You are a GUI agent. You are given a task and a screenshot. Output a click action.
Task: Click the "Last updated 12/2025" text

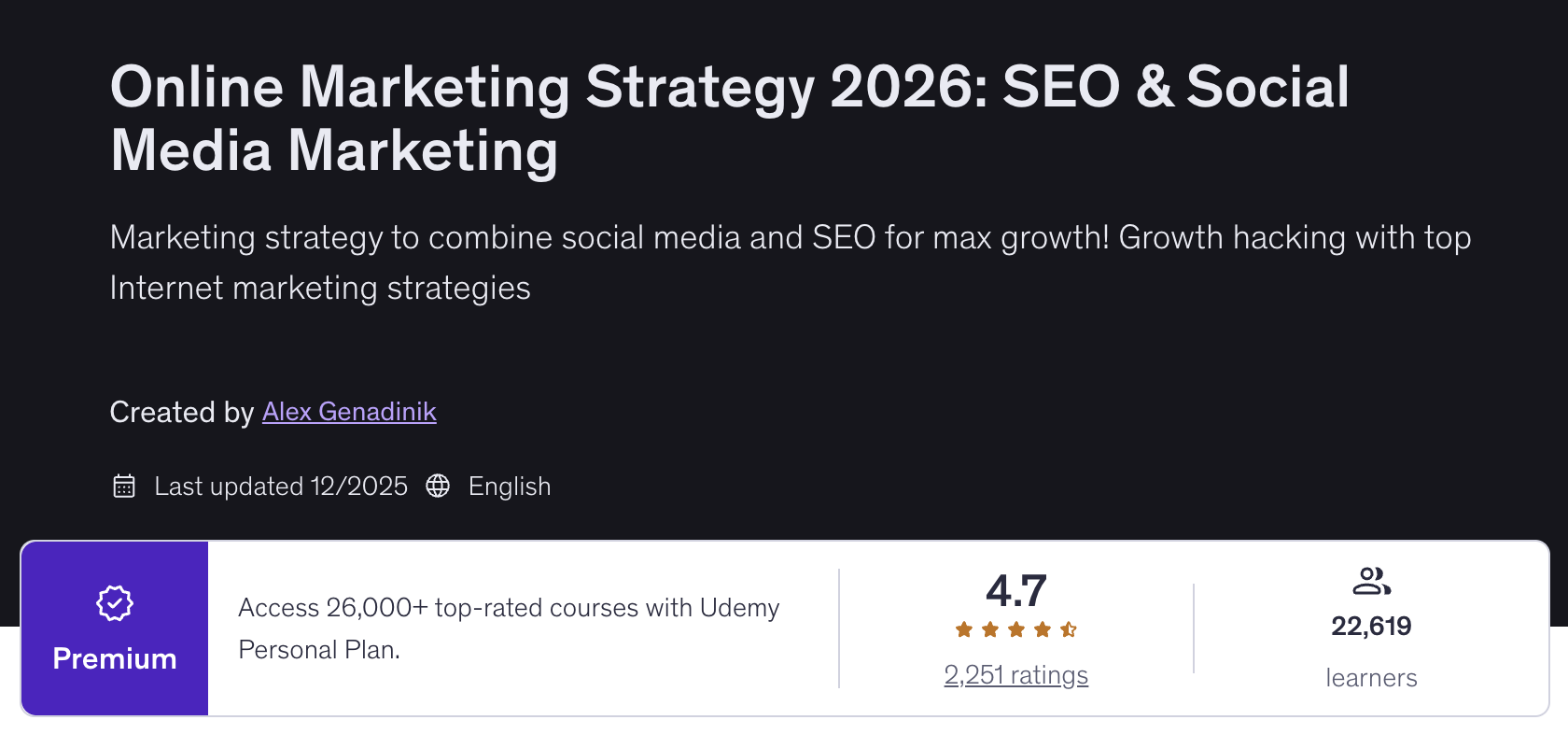(281, 487)
